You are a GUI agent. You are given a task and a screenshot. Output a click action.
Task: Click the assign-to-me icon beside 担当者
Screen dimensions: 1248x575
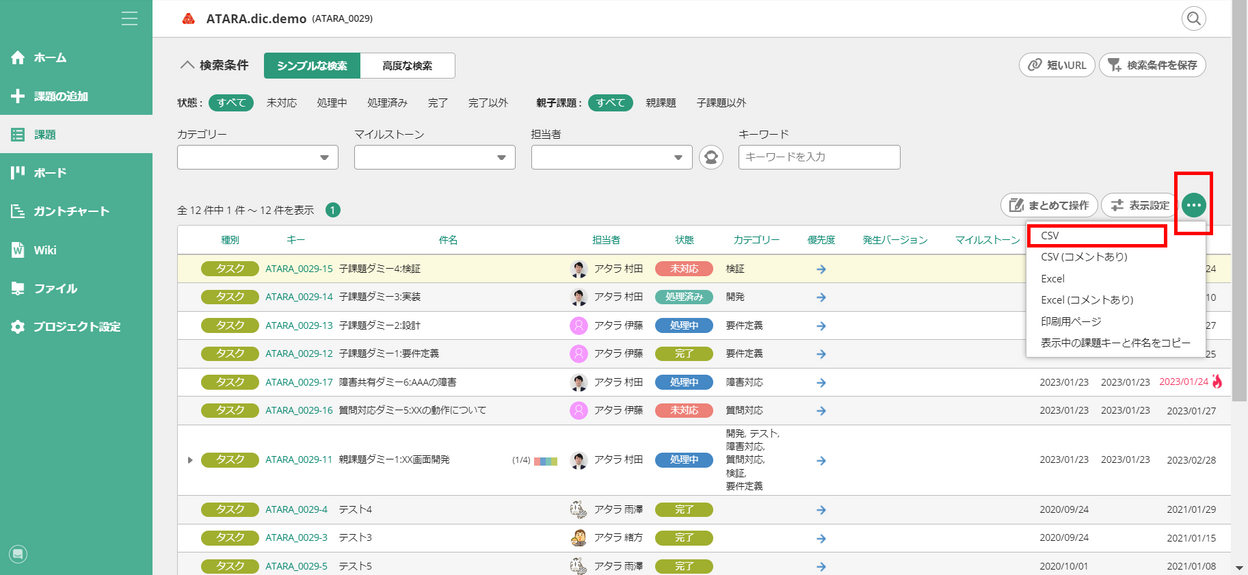coord(711,157)
